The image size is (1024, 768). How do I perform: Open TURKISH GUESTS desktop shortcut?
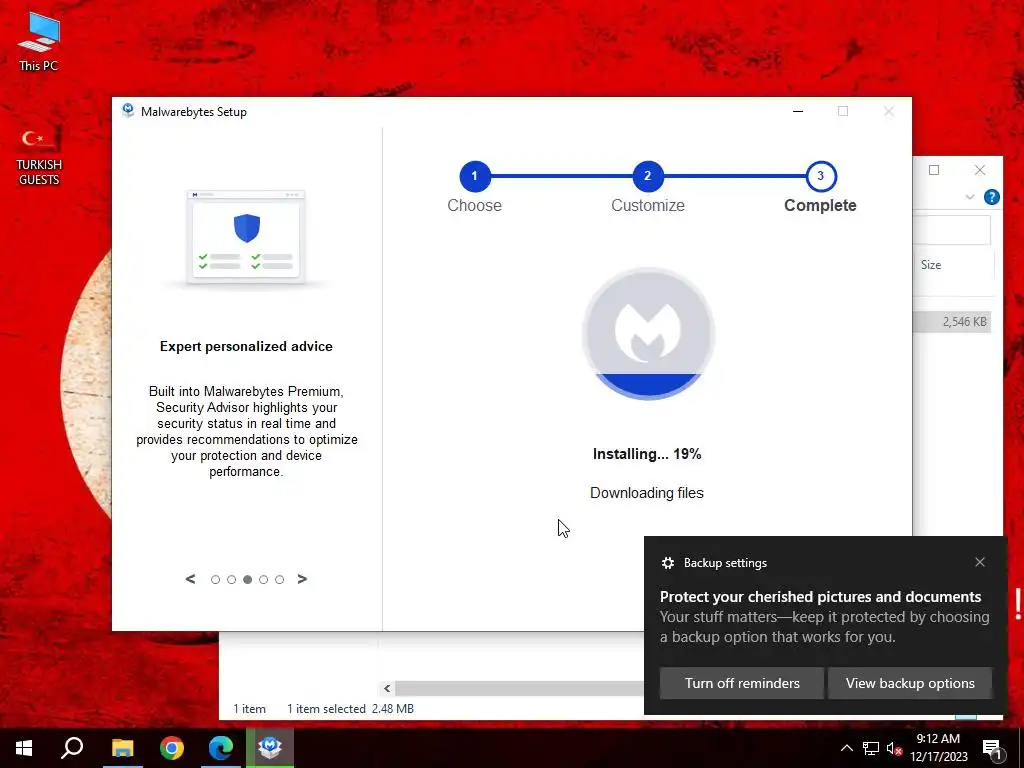39,157
